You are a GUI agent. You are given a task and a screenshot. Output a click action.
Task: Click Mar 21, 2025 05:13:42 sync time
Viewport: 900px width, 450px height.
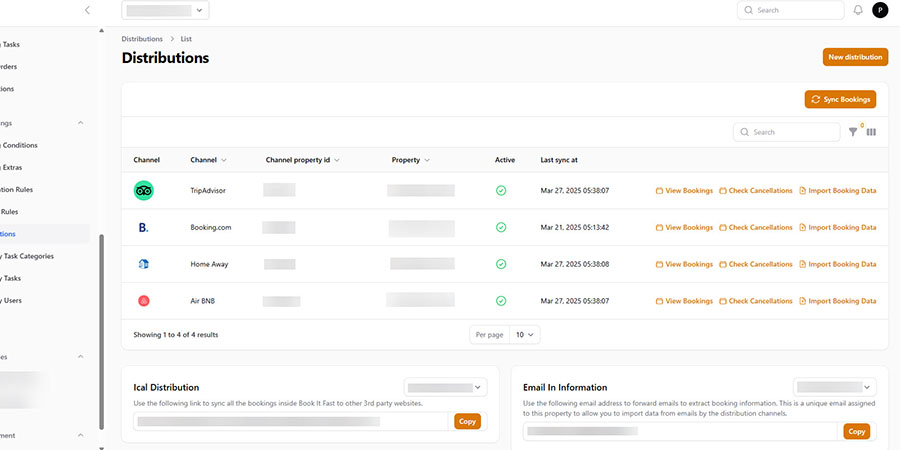575,227
